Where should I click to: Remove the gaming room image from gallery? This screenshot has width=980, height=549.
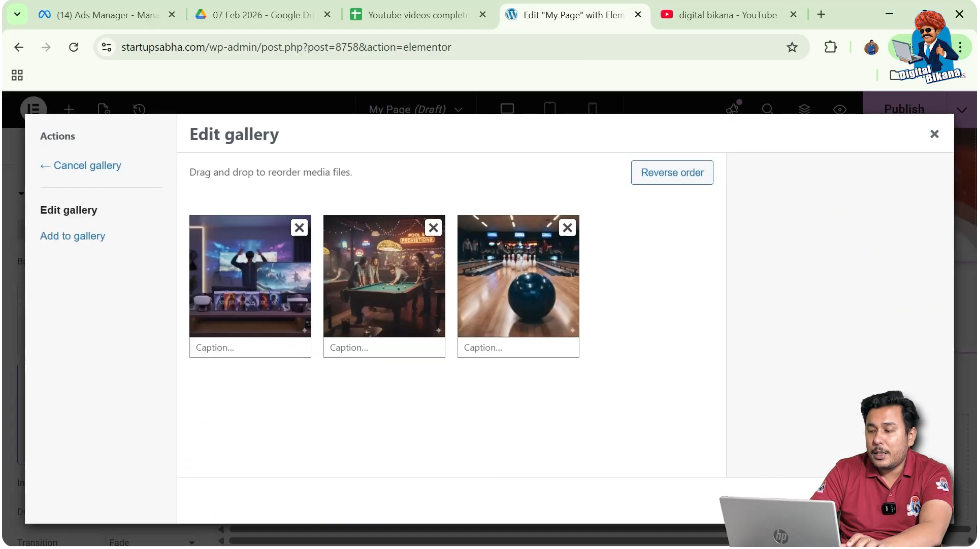[299, 228]
